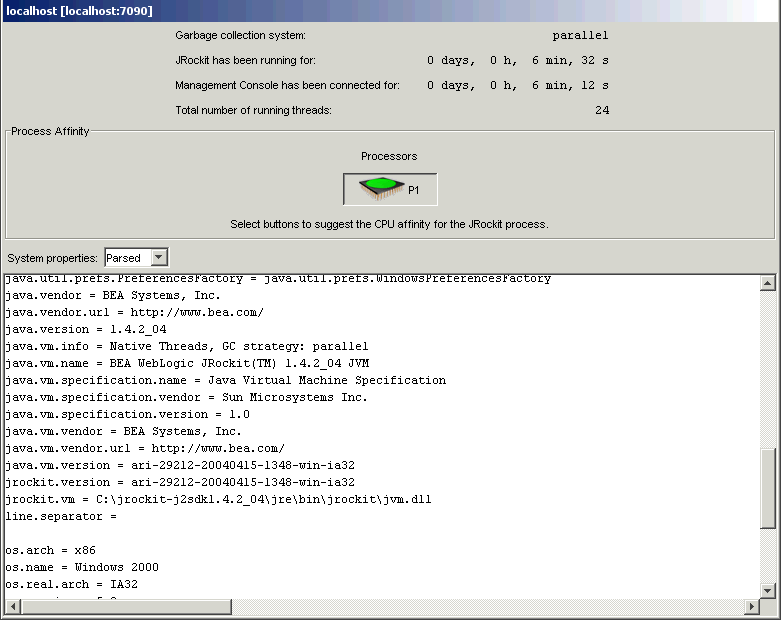The image size is (781, 620).
Task: Select the 'java.vendor = BEA Systems, Inc.' line
Action: pyautogui.click(x=113, y=295)
